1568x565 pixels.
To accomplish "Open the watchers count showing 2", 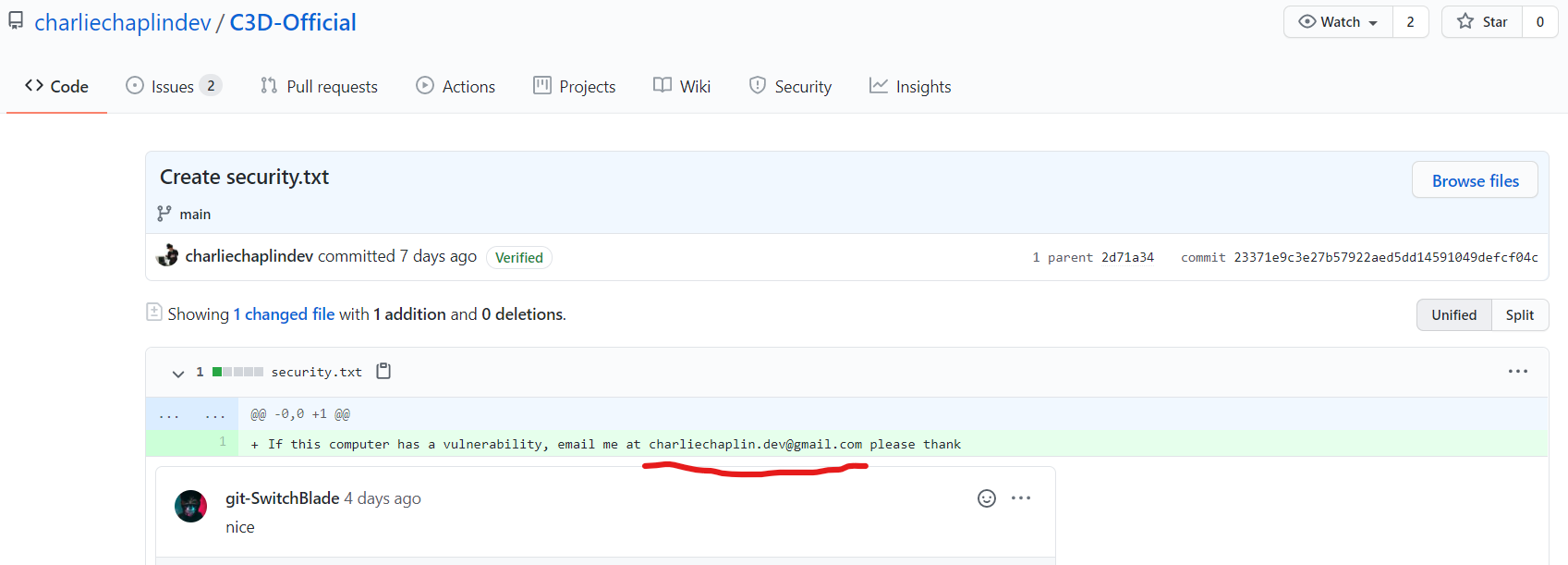I will pos(1410,22).
